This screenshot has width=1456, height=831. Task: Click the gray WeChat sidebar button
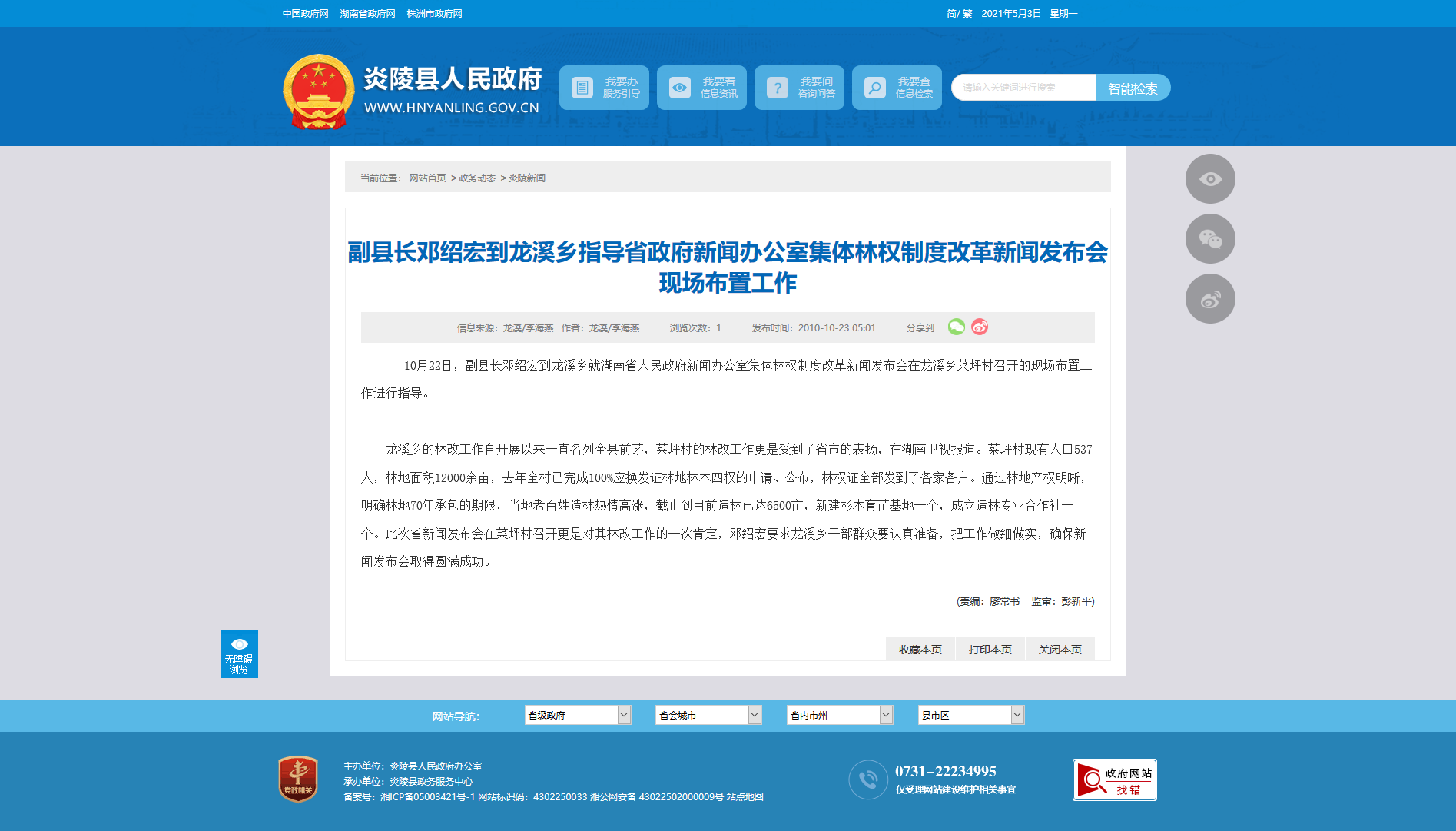(x=1210, y=239)
